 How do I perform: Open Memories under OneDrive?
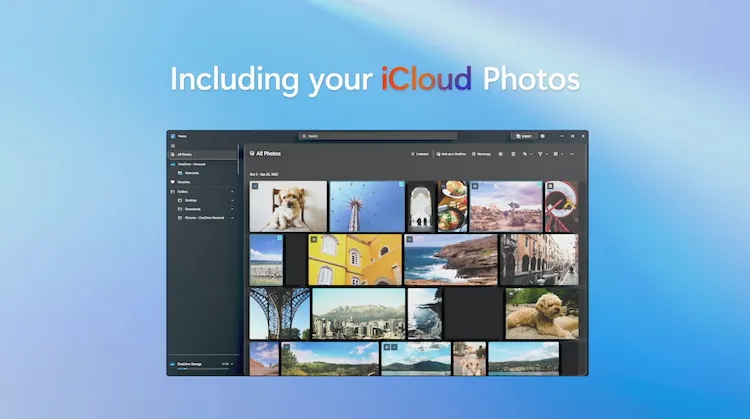coord(191,172)
